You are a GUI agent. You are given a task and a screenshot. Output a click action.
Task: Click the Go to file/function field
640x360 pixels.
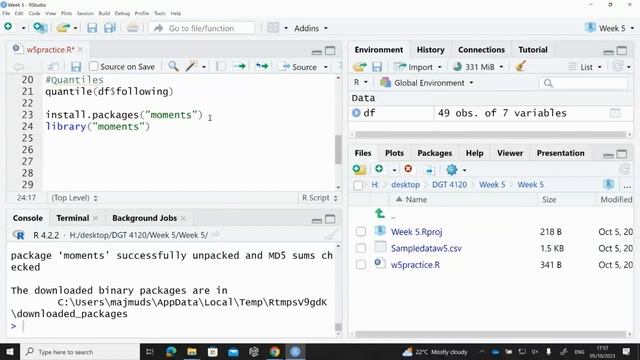pos(202,28)
